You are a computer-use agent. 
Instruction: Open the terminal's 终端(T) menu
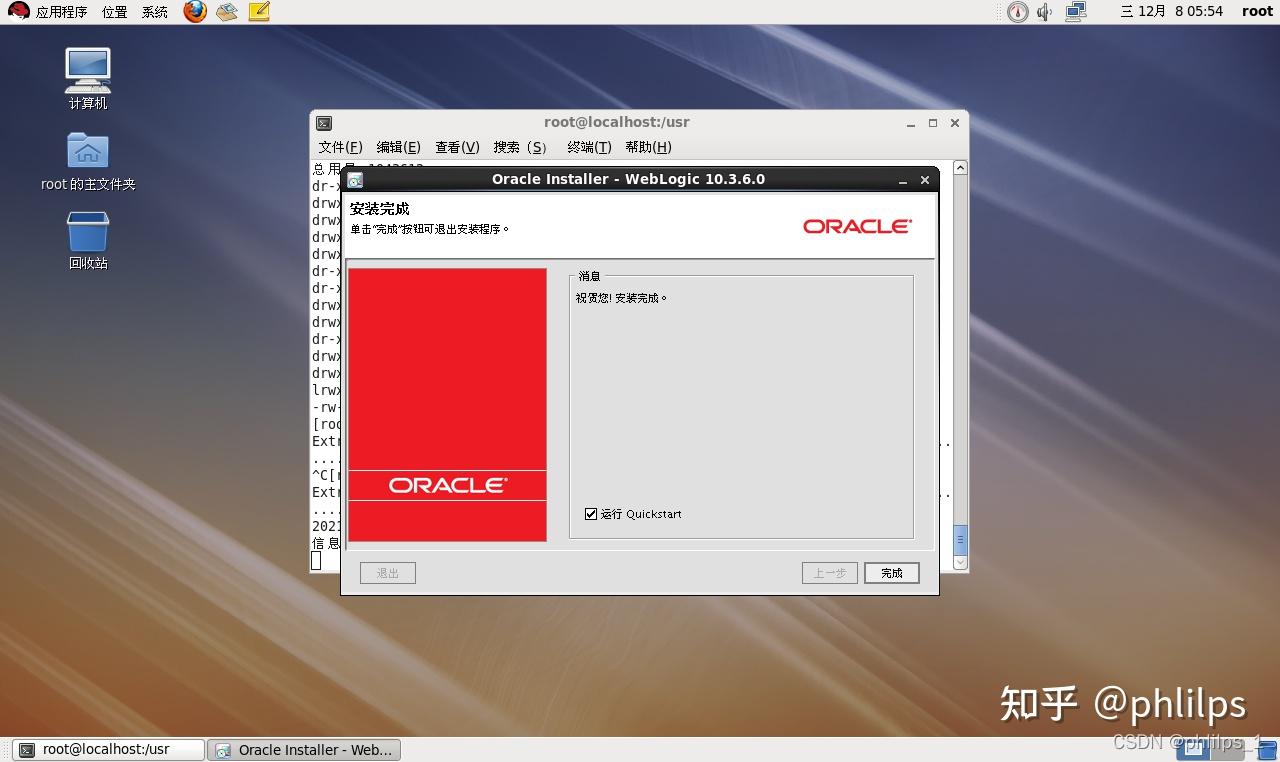tap(589, 147)
